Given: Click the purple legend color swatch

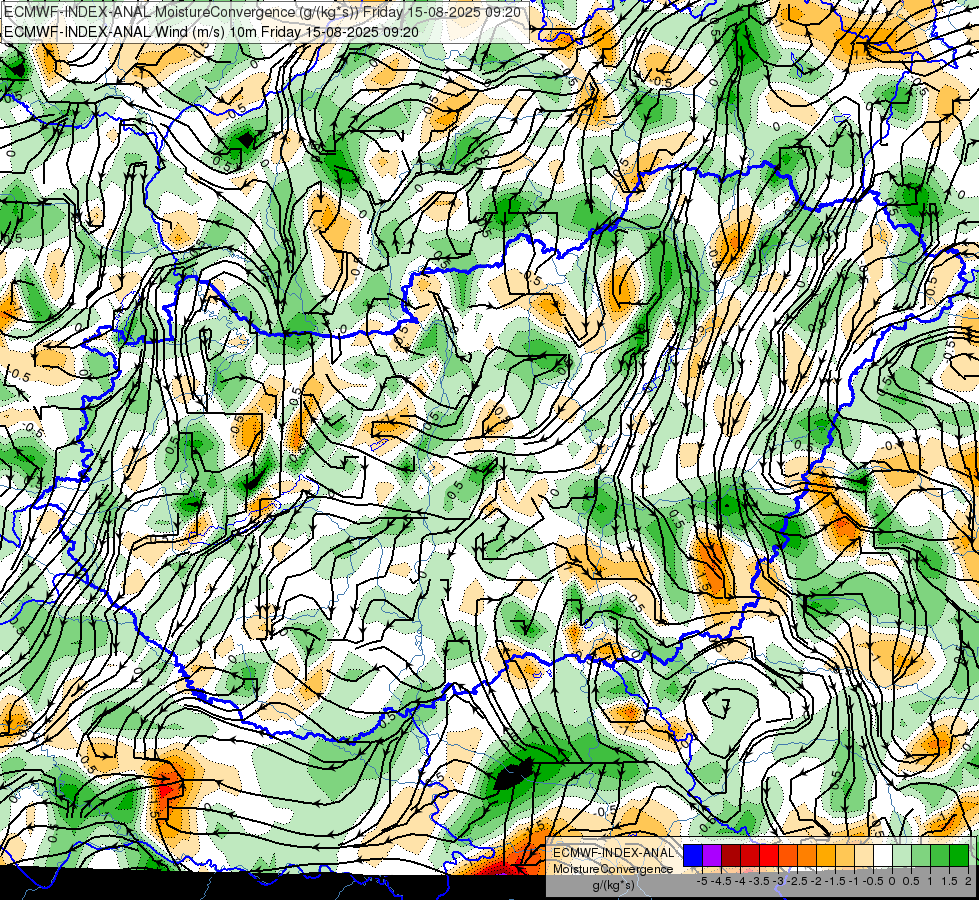Looking at the screenshot, I should (712, 856).
